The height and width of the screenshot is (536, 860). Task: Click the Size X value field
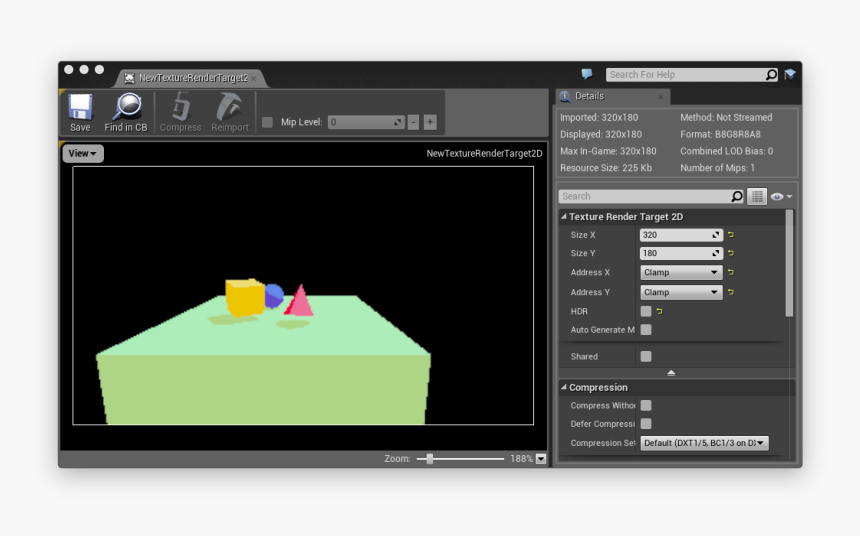click(681, 234)
